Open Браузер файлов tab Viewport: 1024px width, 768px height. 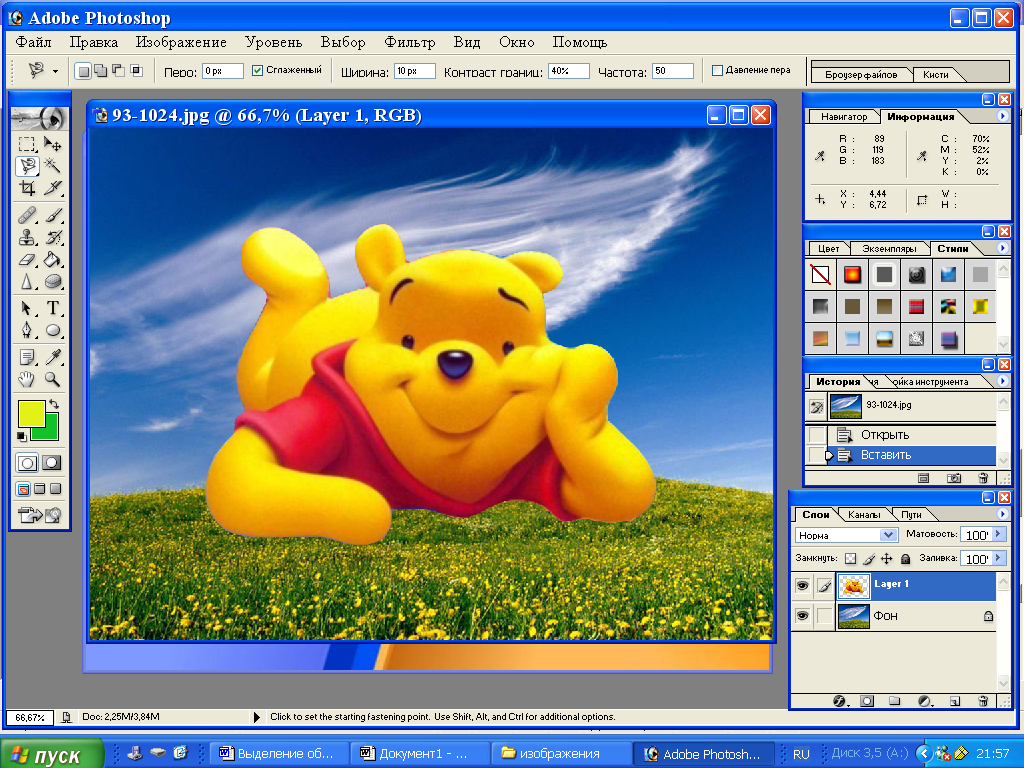[860, 74]
